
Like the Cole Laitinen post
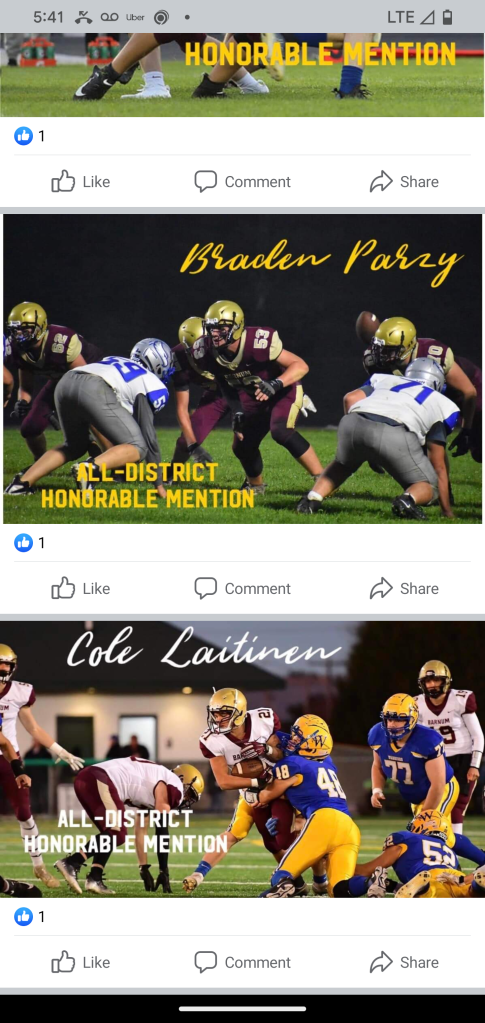[x=80, y=962]
